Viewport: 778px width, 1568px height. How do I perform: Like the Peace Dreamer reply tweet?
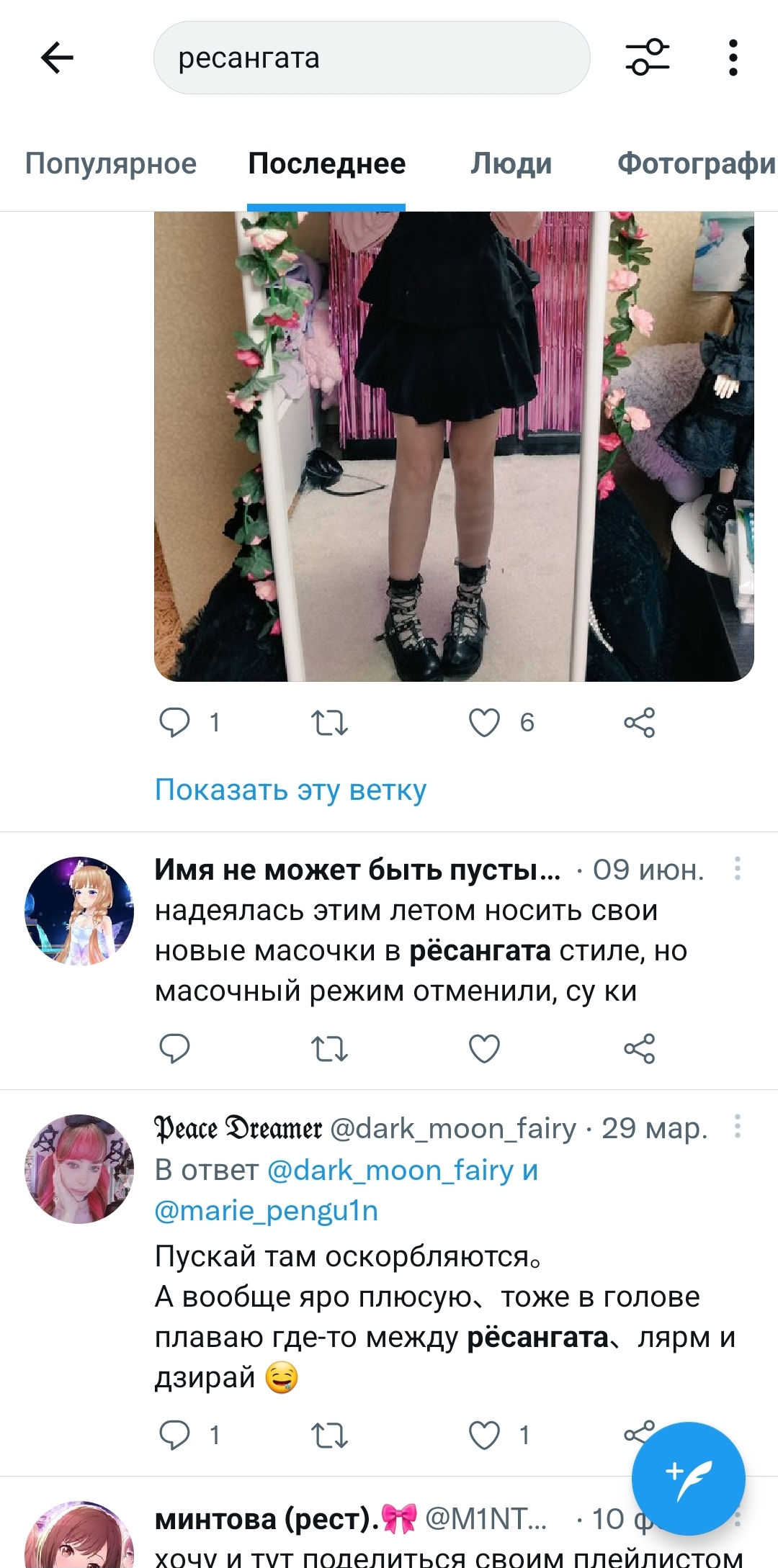click(484, 1435)
